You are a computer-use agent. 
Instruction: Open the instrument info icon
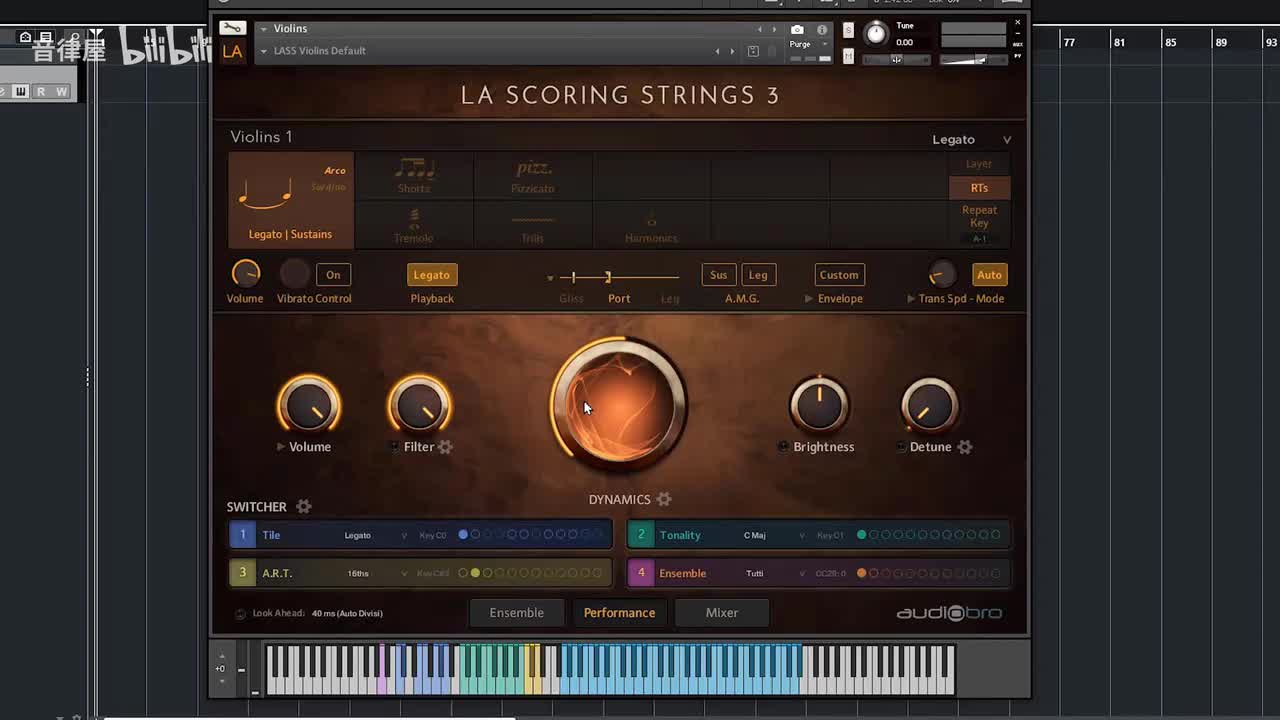click(822, 30)
